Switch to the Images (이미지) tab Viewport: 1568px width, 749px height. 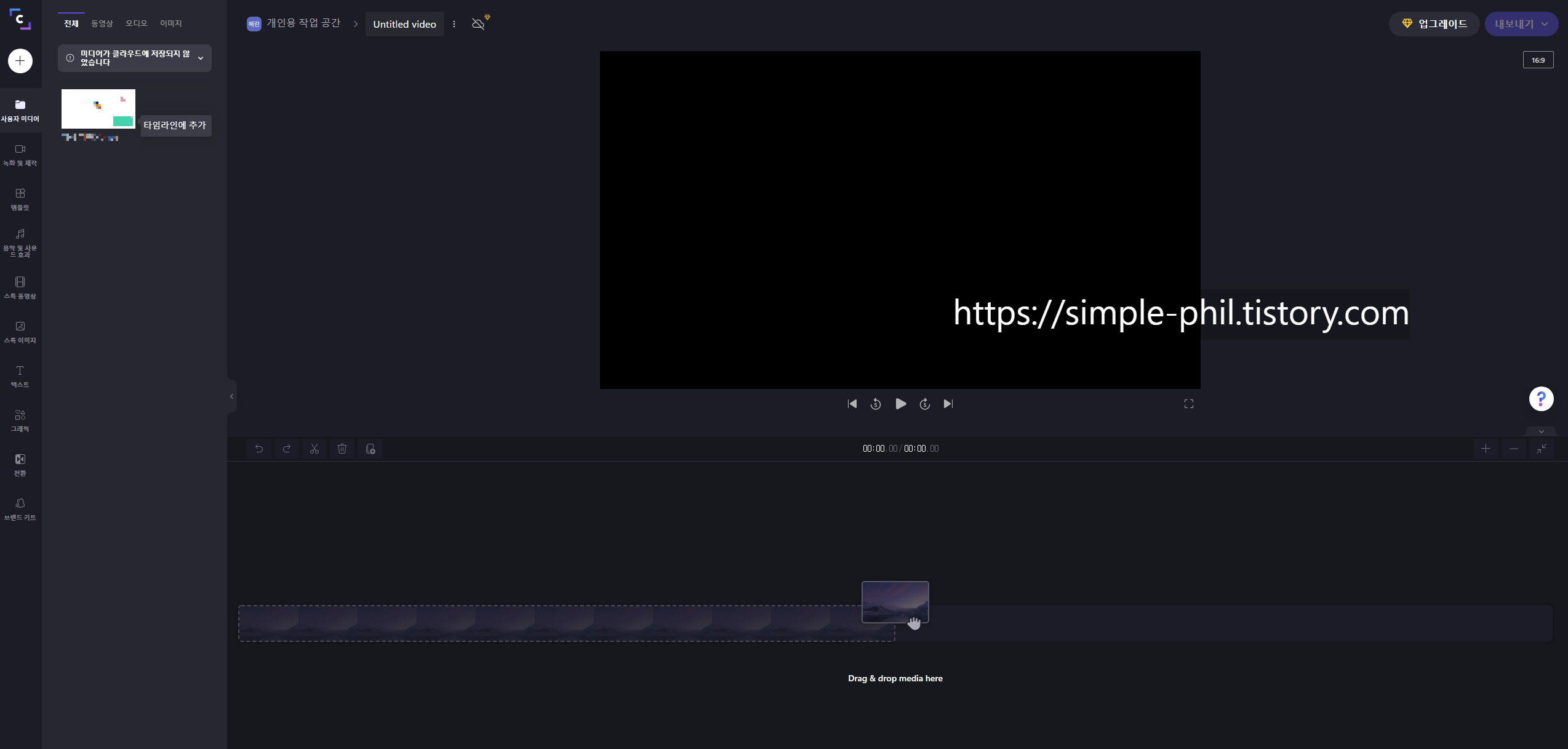tap(170, 23)
